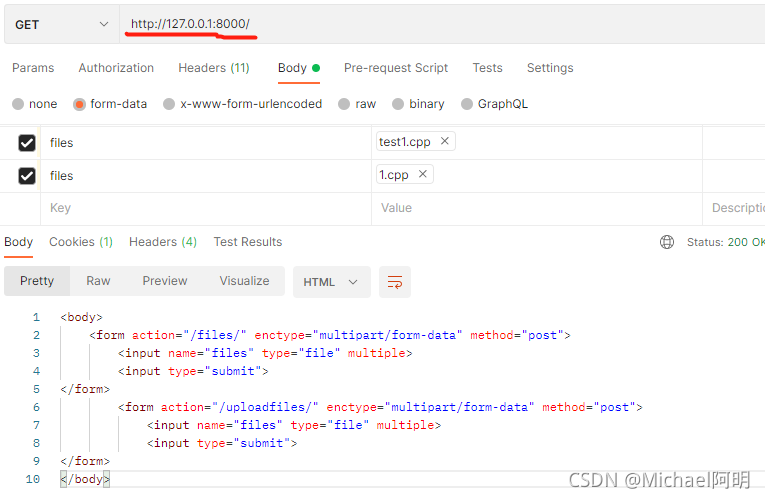Select the binary body option

pyautogui.click(x=398, y=104)
